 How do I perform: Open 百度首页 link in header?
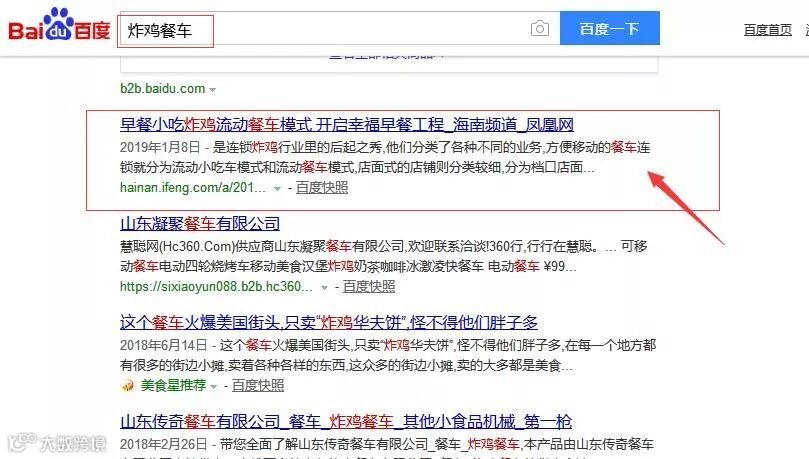pyautogui.click(x=767, y=30)
